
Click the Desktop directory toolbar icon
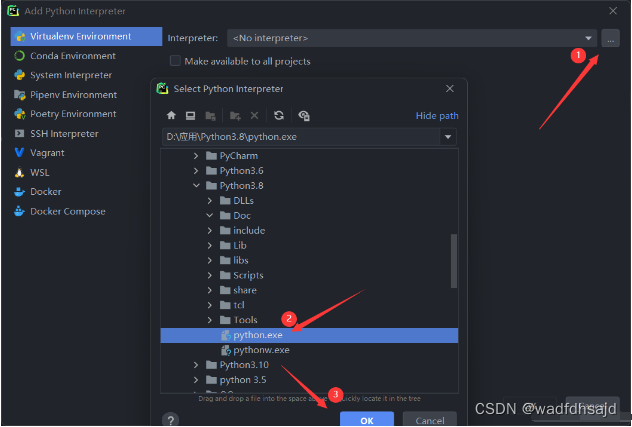click(x=190, y=116)
